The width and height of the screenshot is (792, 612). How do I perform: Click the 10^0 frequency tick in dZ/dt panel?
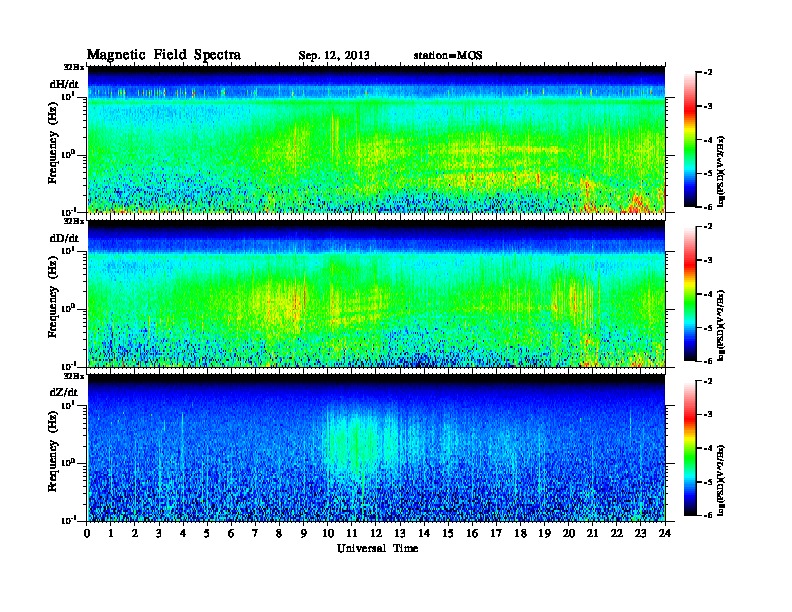click(x=68, y=463)
